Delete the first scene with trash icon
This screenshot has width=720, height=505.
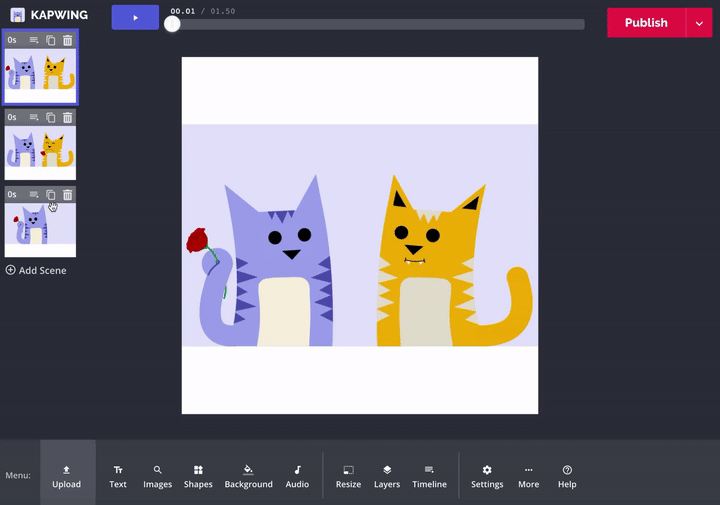click(x=68, y=40)
